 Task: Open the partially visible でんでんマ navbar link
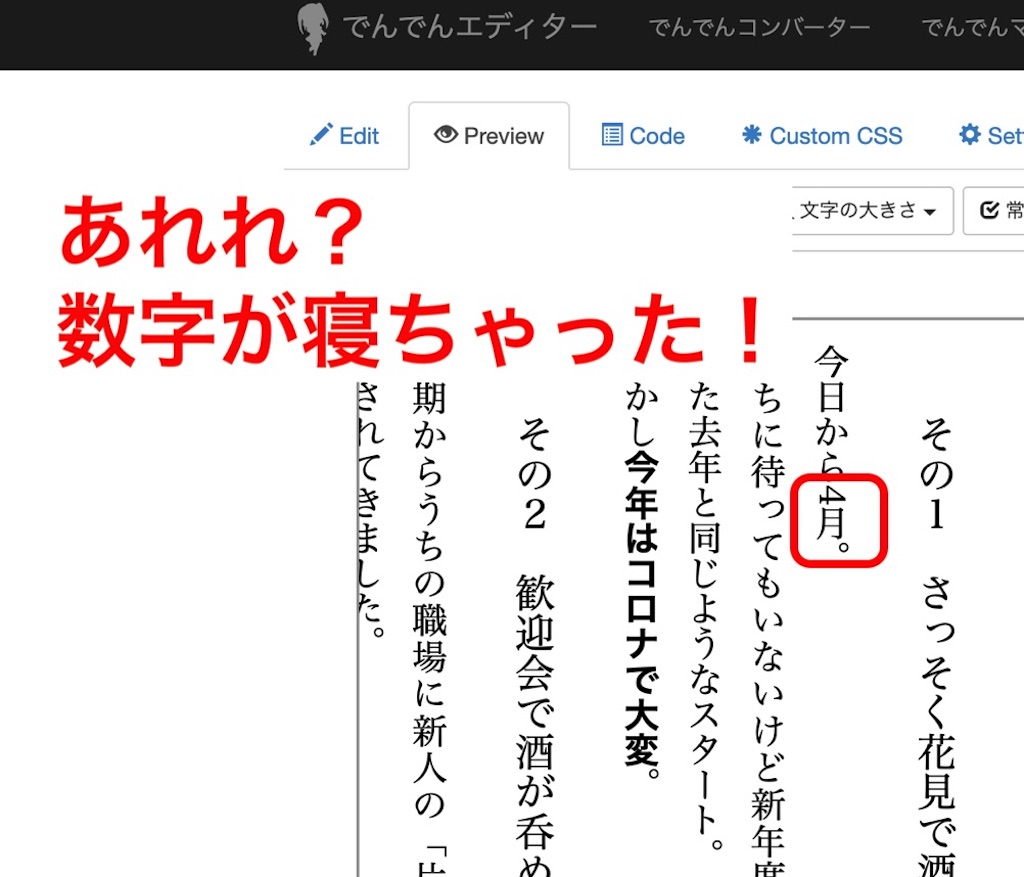point(968,28)
